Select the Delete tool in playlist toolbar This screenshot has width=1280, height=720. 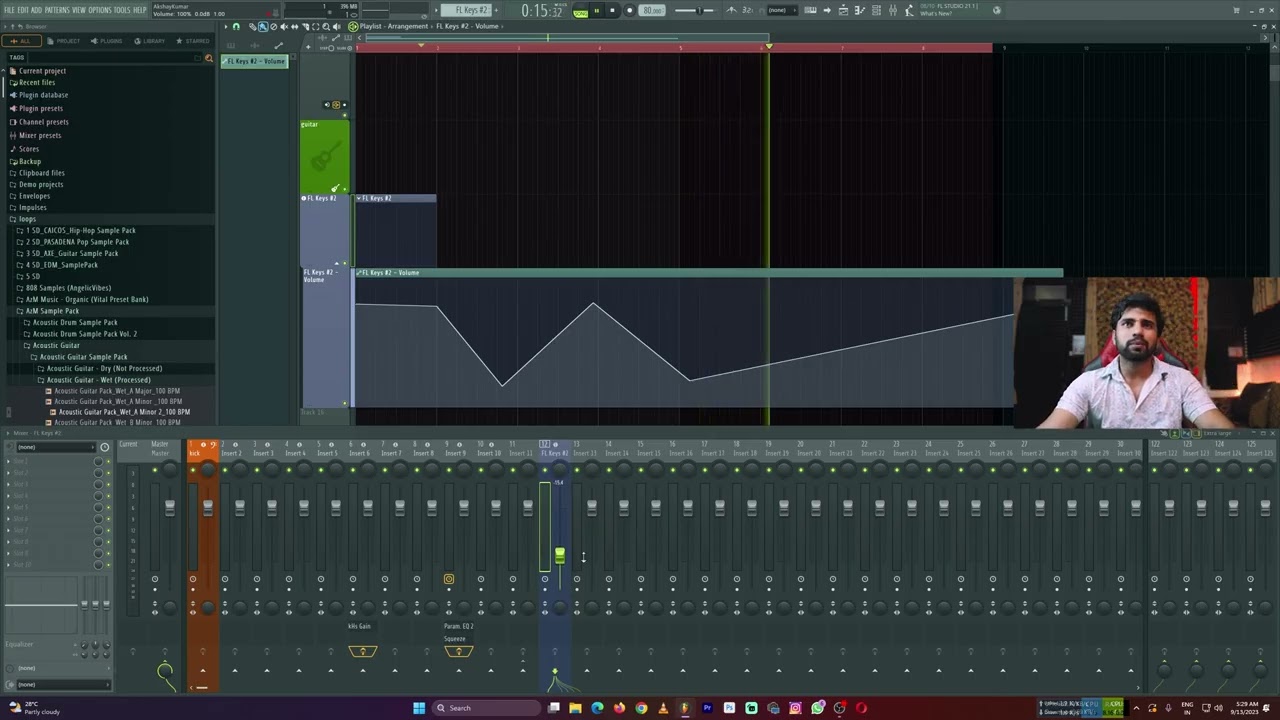273,26
